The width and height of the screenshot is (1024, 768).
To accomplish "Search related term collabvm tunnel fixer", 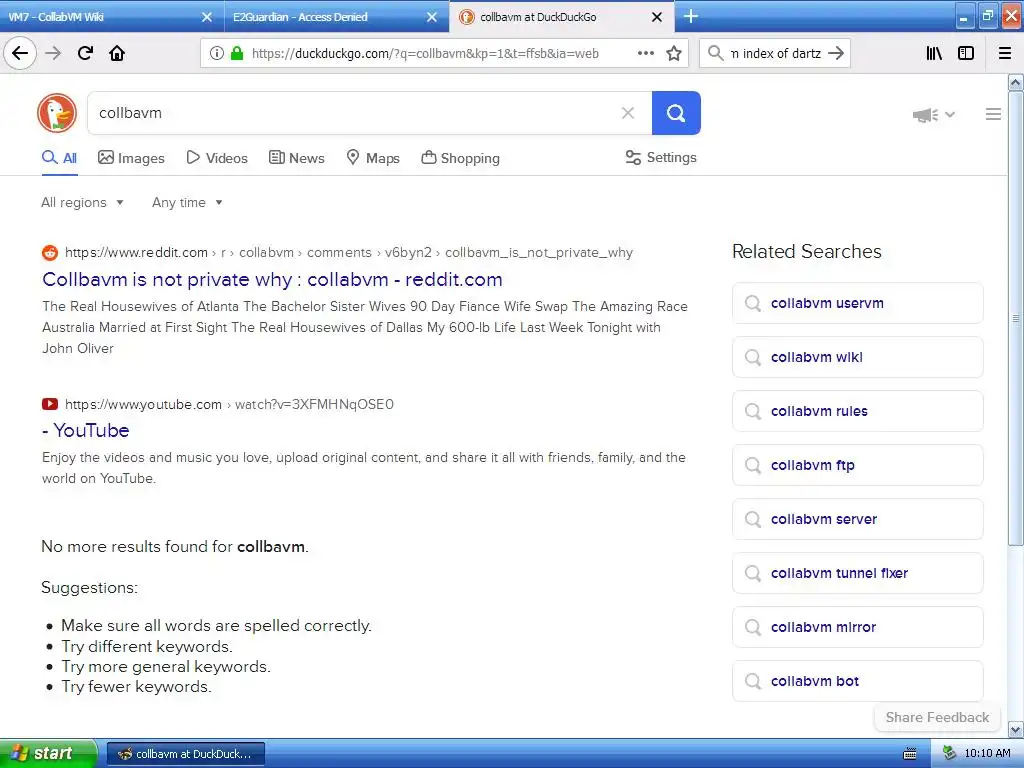I will pos(857,573).
